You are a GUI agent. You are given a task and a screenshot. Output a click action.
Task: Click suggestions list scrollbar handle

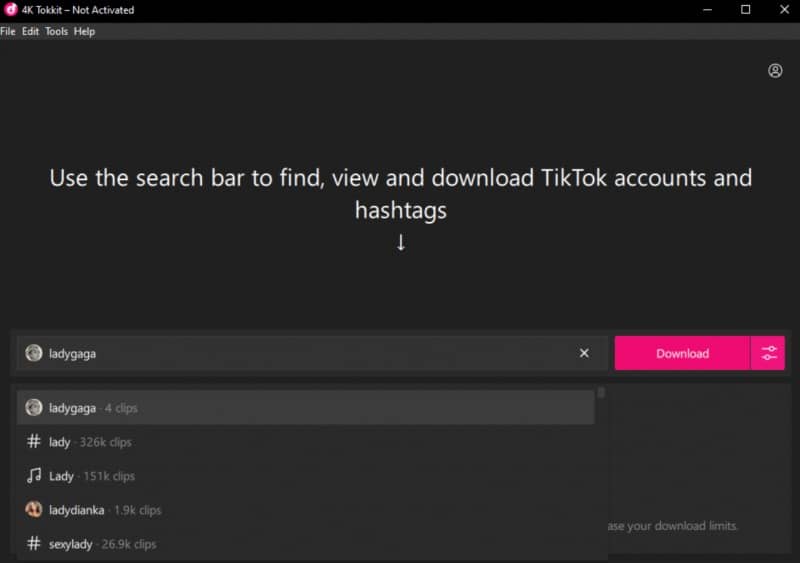point(601,393)
